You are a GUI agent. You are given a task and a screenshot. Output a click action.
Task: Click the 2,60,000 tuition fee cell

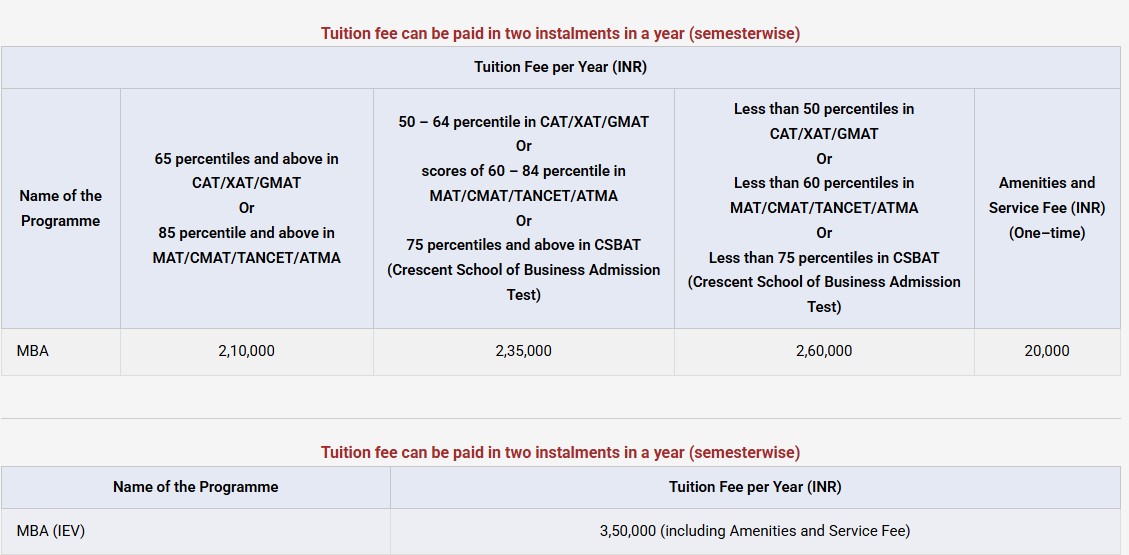point(823,351)
